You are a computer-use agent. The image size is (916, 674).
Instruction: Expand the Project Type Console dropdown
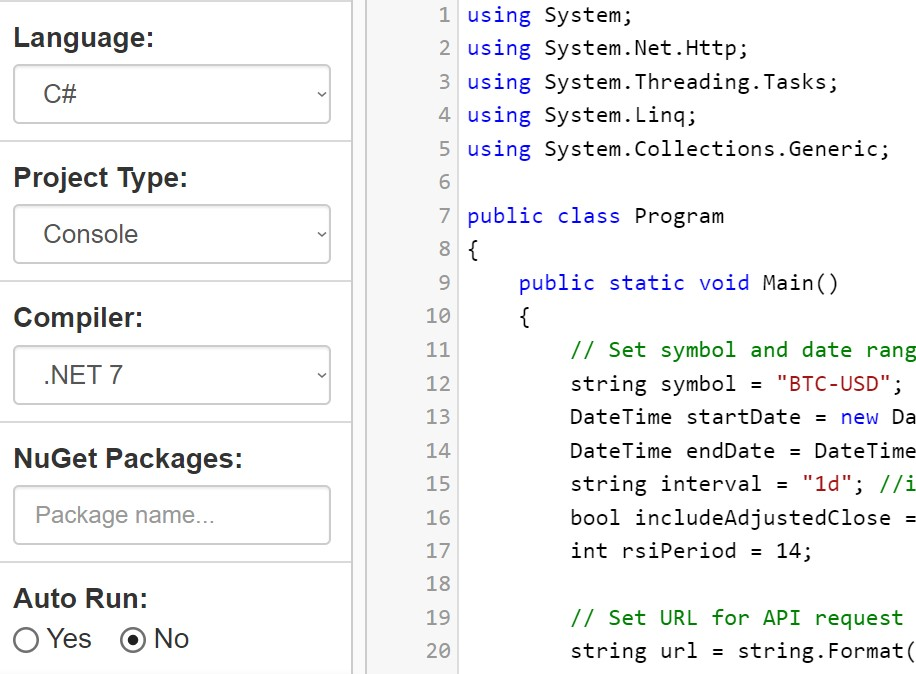pyautogui.click(x=172, y=234)
